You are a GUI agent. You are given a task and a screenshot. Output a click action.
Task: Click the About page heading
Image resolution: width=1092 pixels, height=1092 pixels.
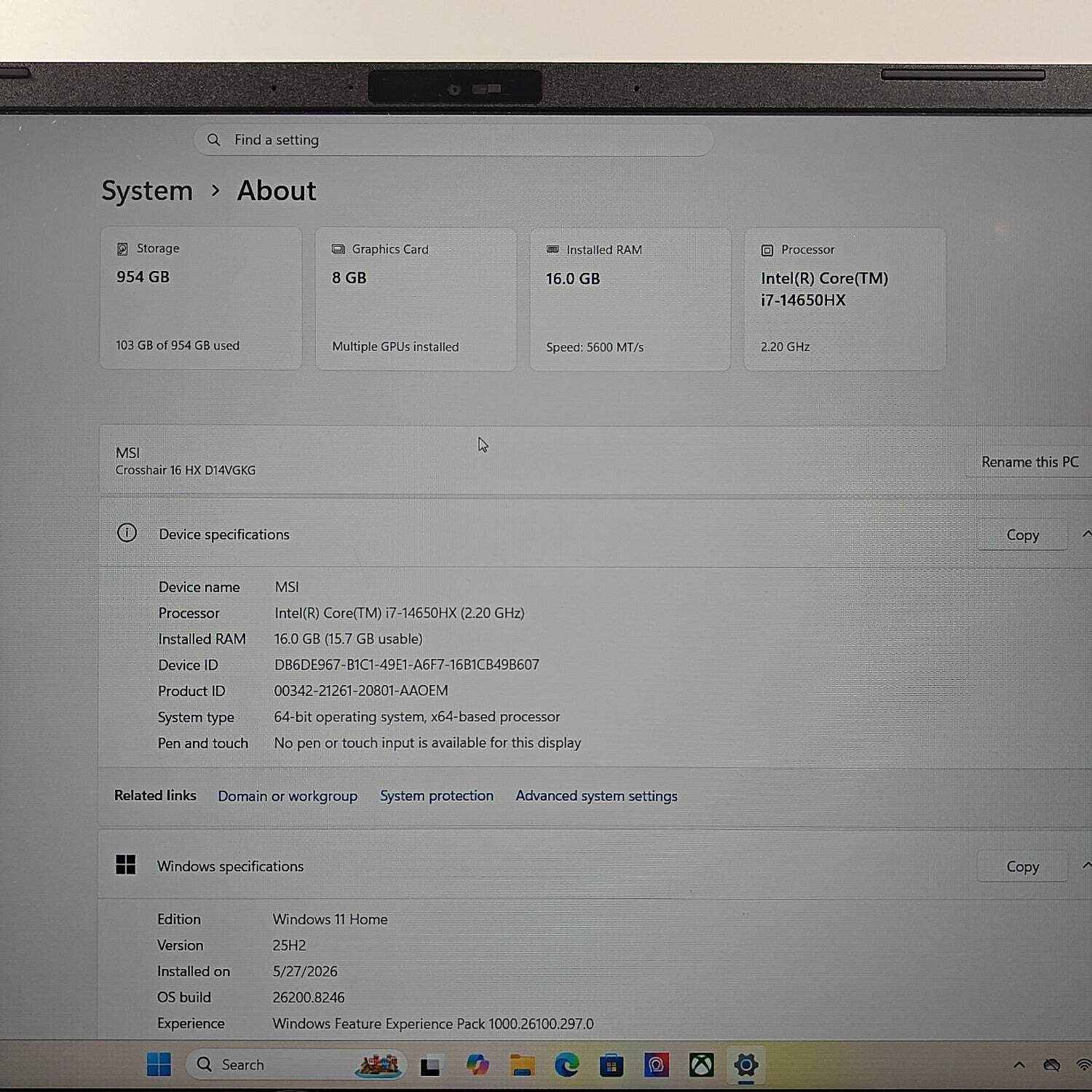[x=277, y=191]
